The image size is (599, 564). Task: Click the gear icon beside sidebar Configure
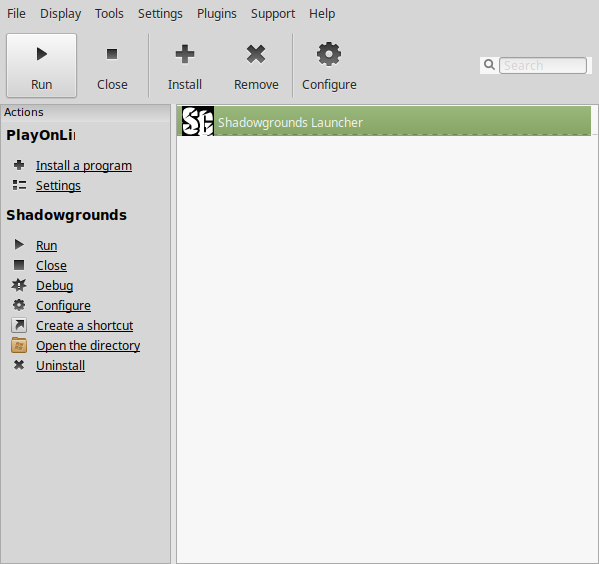[19, 305]
